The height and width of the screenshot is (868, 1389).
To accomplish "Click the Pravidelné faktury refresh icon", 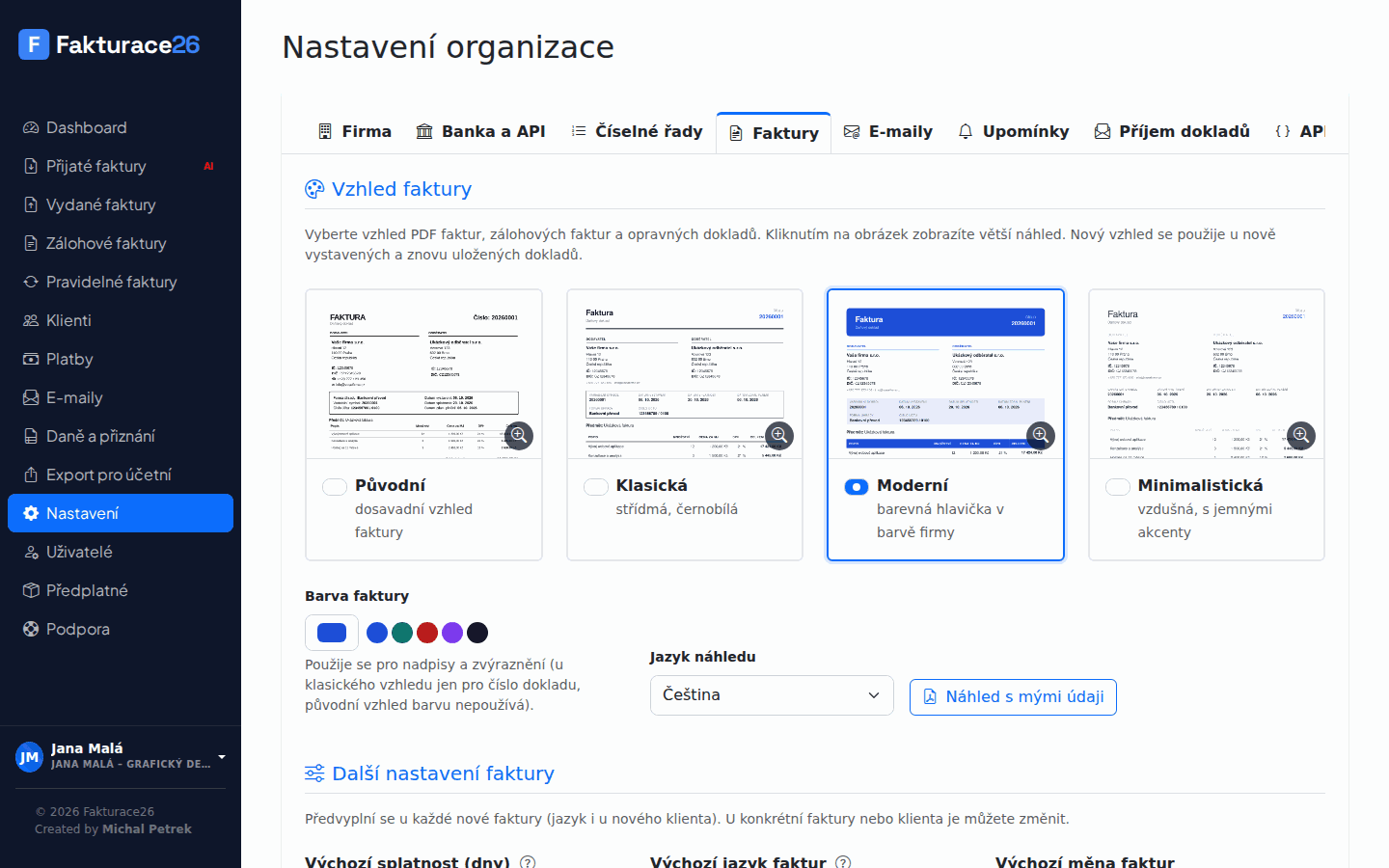I will coord(31,282).
